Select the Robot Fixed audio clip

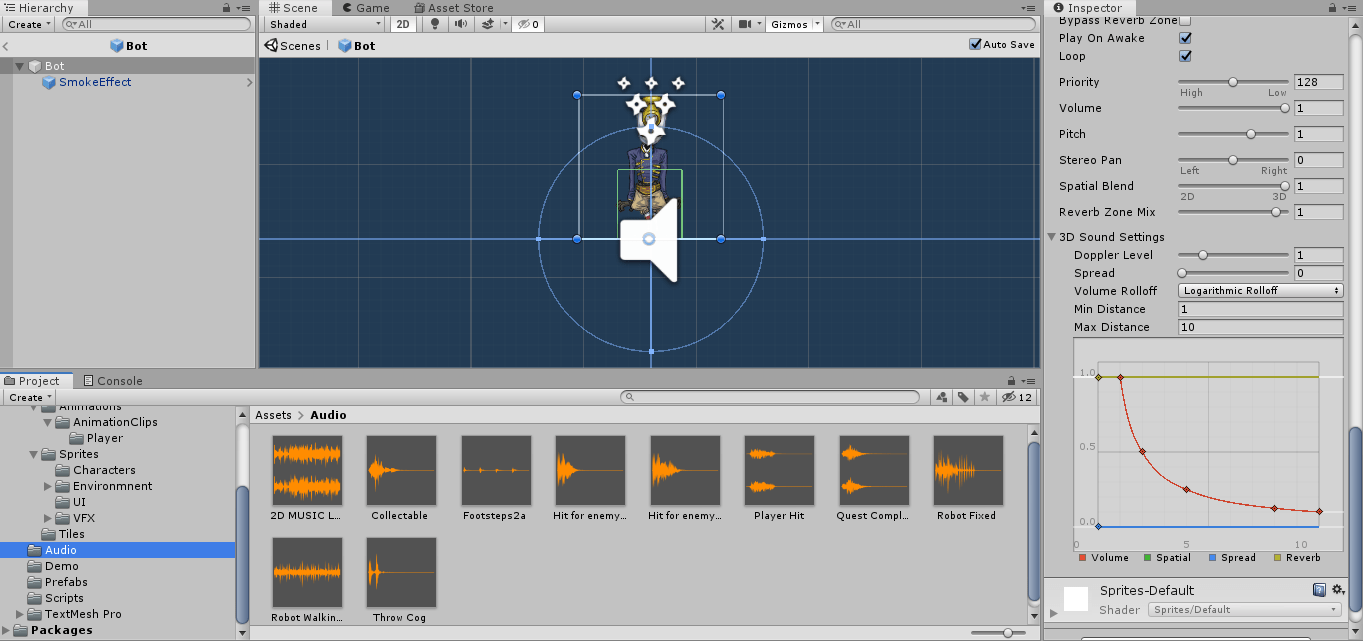[967, 478]
